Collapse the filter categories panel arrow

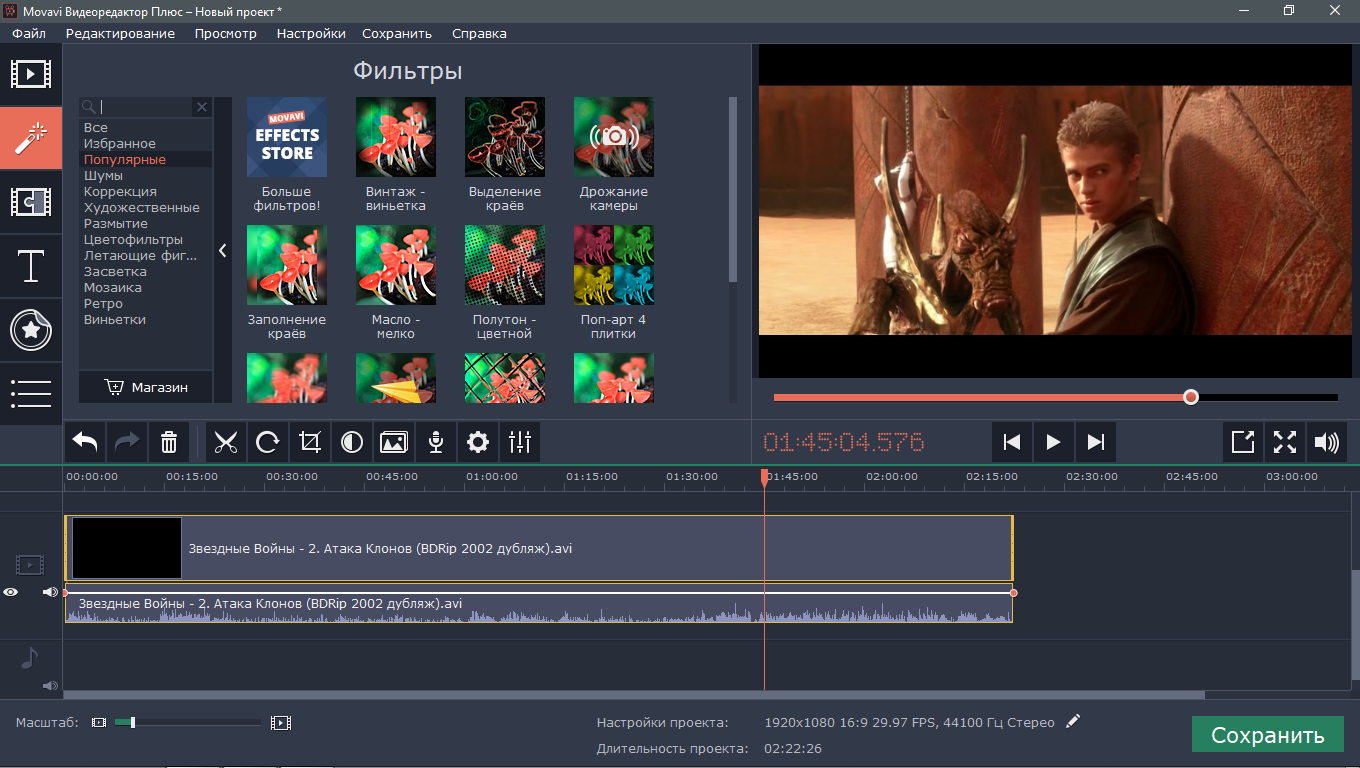[223, 251]
